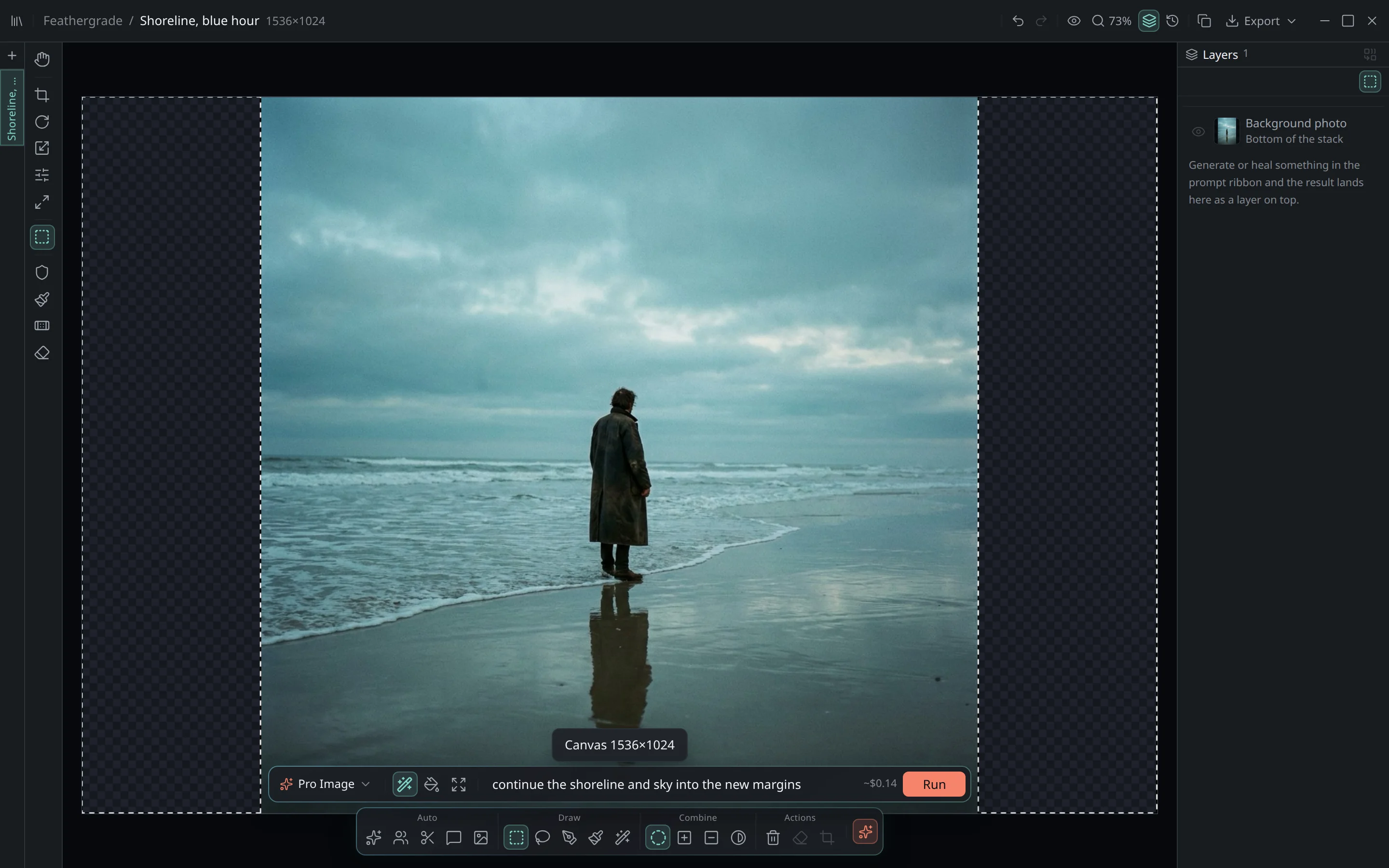Click the Undo arrow

[1018, 21]
